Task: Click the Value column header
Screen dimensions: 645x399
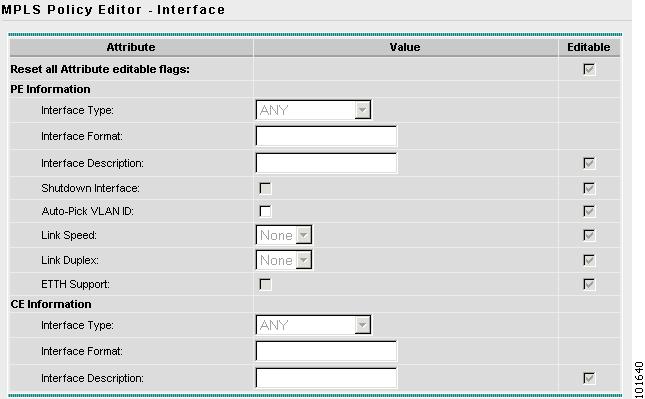Action: 405,47
